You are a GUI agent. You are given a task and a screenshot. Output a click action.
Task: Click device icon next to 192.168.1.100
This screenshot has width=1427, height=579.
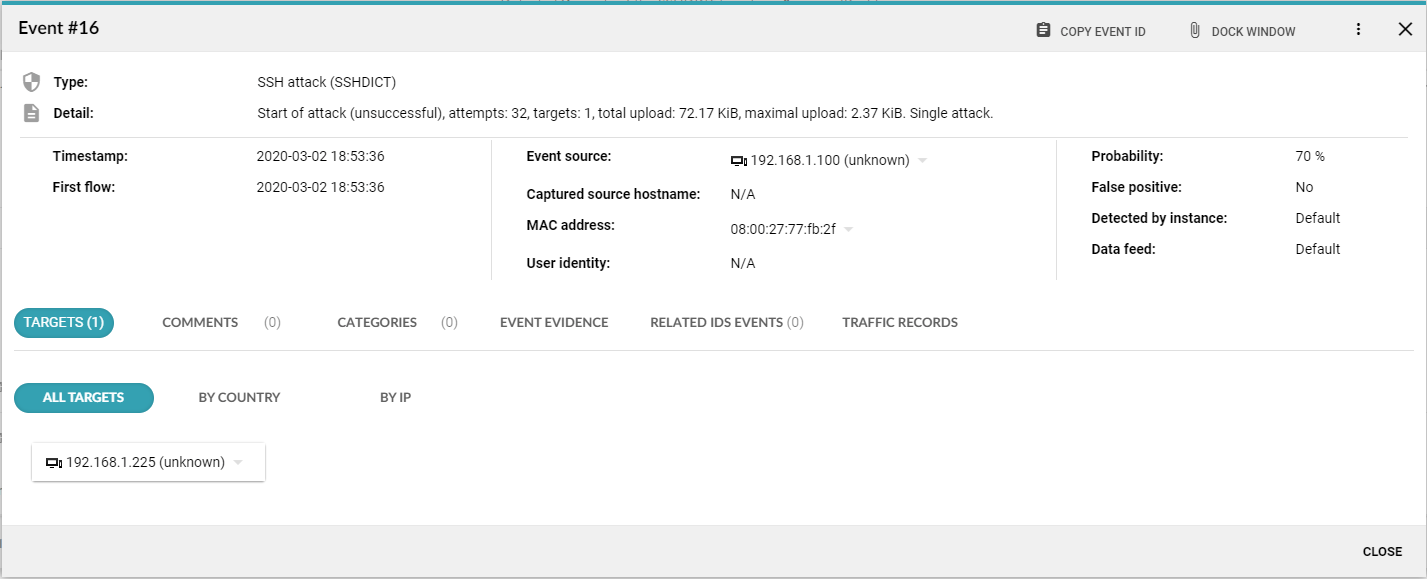tap(739, 161)
